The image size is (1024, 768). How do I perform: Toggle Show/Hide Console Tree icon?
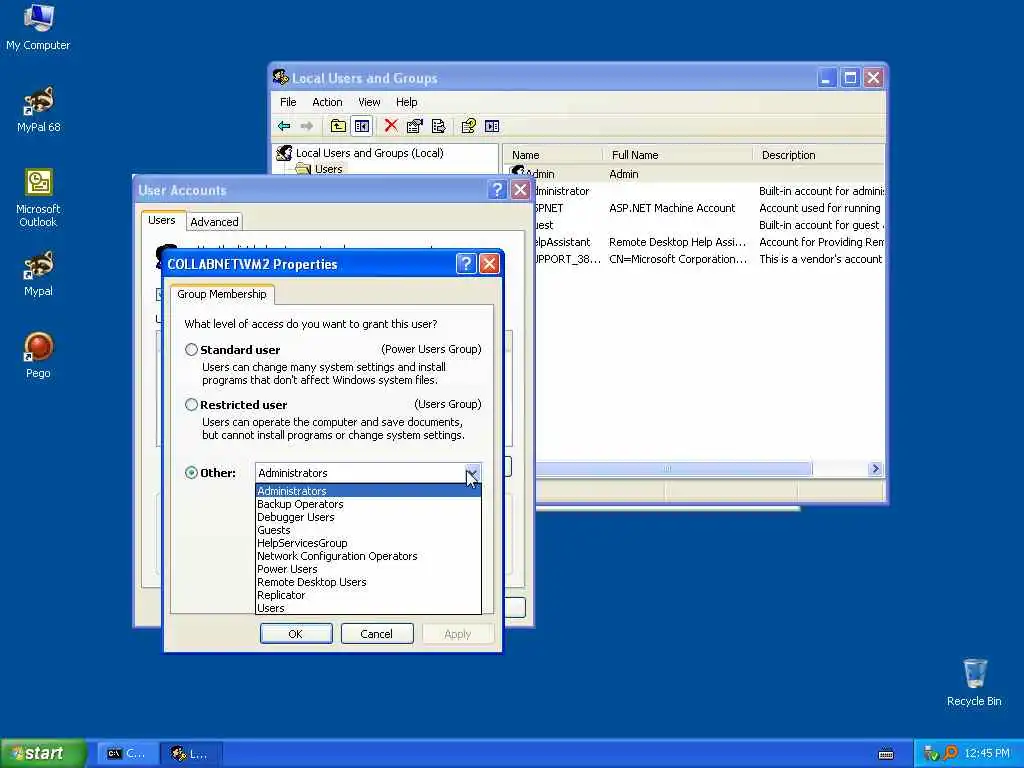[x=362, y=126]
